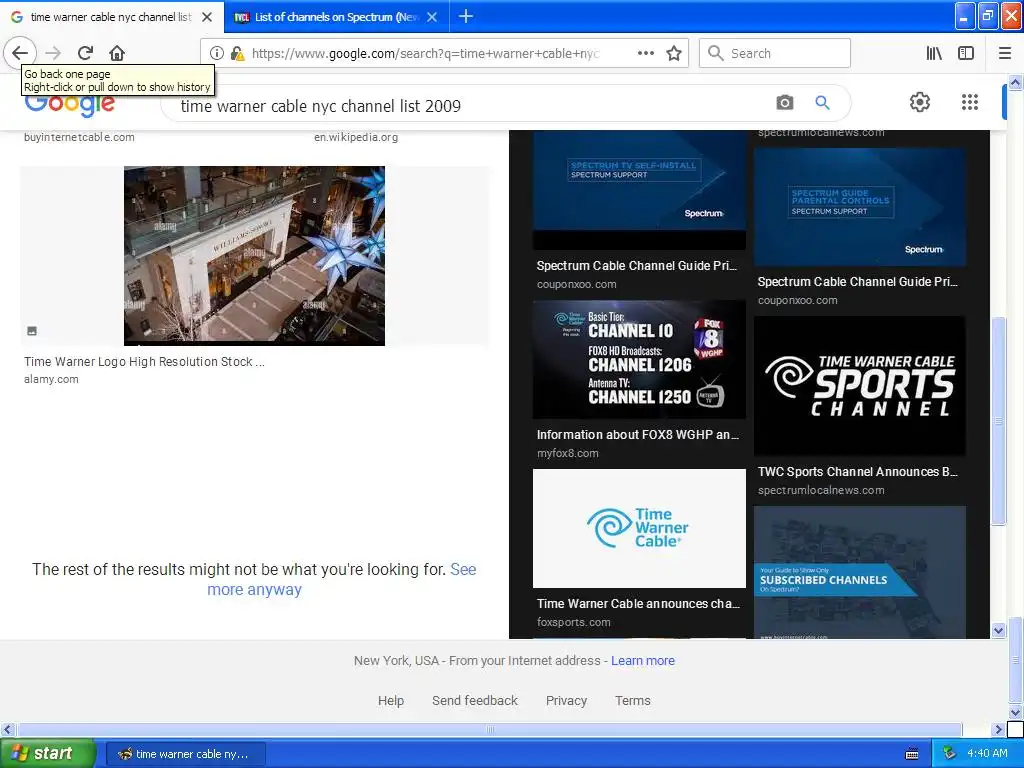
Task: Click the tray icon beside clock
Action: [950, 754]
